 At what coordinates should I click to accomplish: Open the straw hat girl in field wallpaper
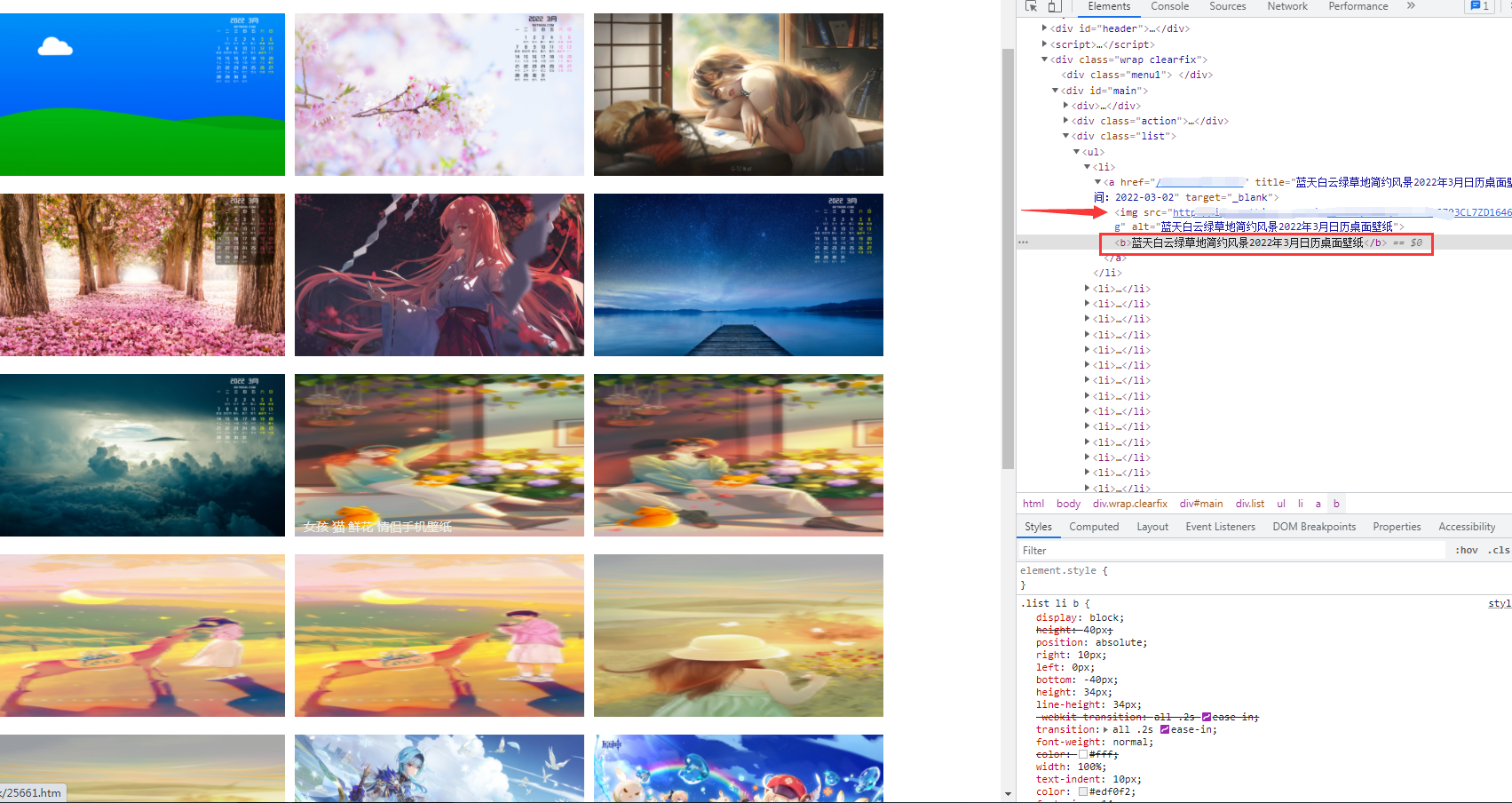point(739,635)
